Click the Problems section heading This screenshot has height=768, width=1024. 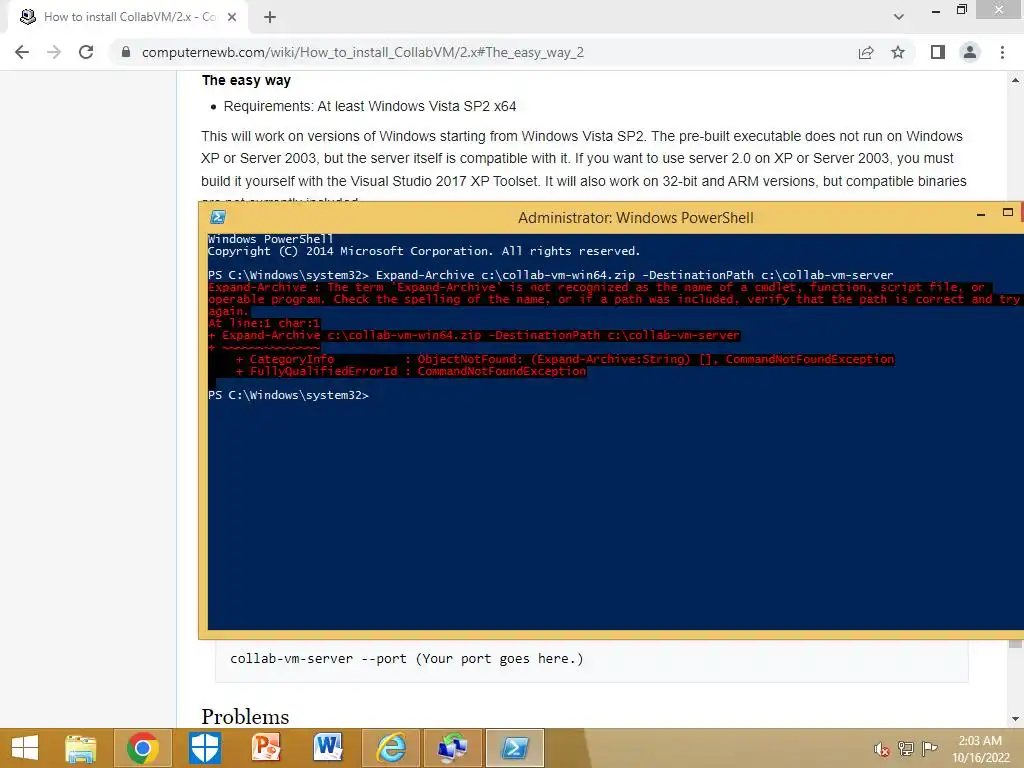[x=245, y=716]
